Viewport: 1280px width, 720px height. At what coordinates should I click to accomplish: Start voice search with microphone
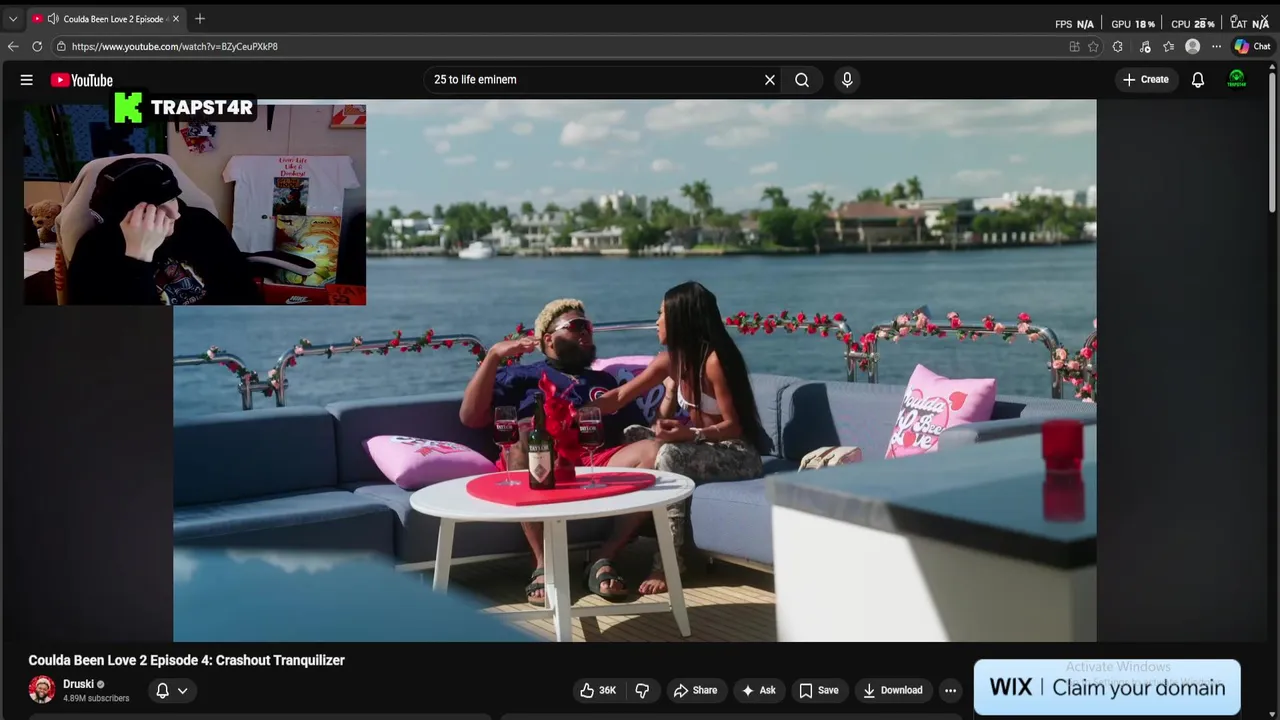(x=847, y=80)
